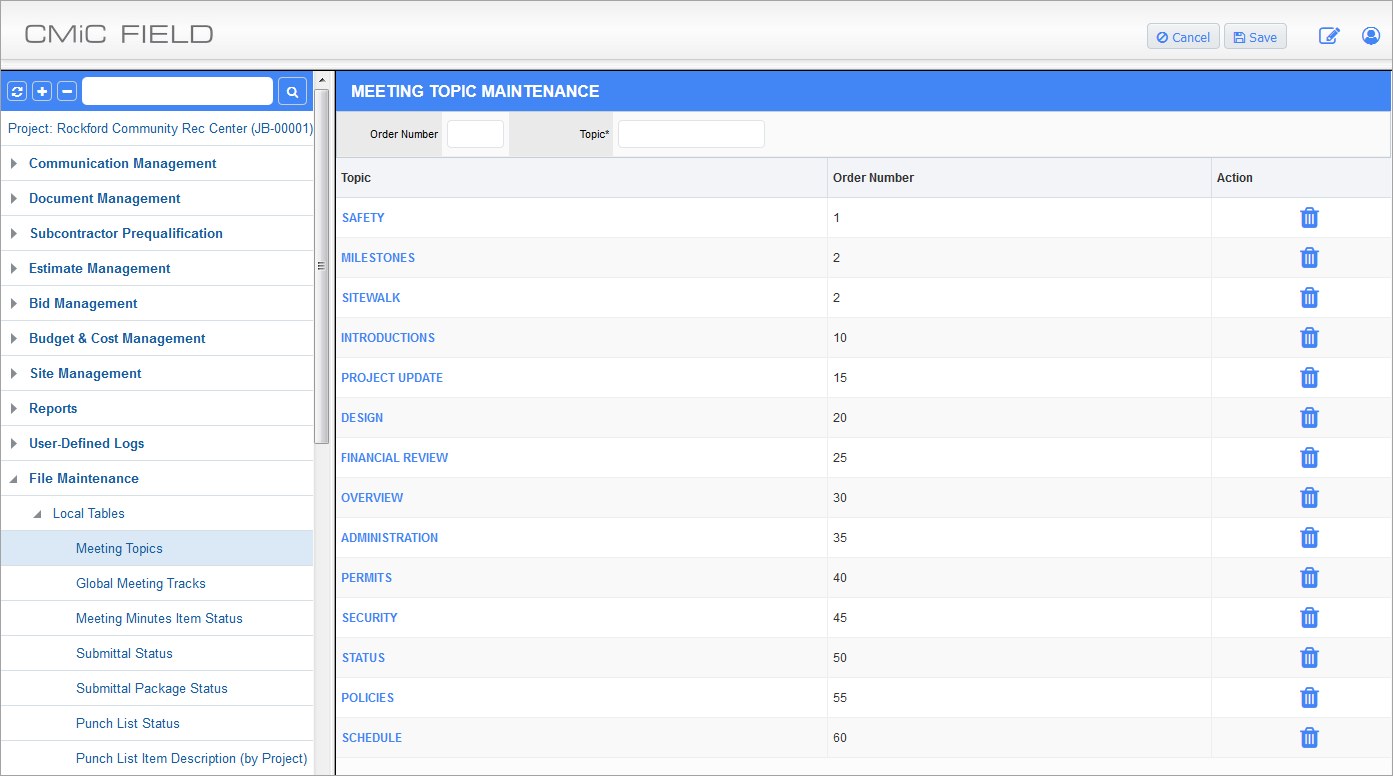This screenshot has width=1393, height=776.
Task: Click the left panel vertical scrollbar
Action: click(x=322, y=265)
